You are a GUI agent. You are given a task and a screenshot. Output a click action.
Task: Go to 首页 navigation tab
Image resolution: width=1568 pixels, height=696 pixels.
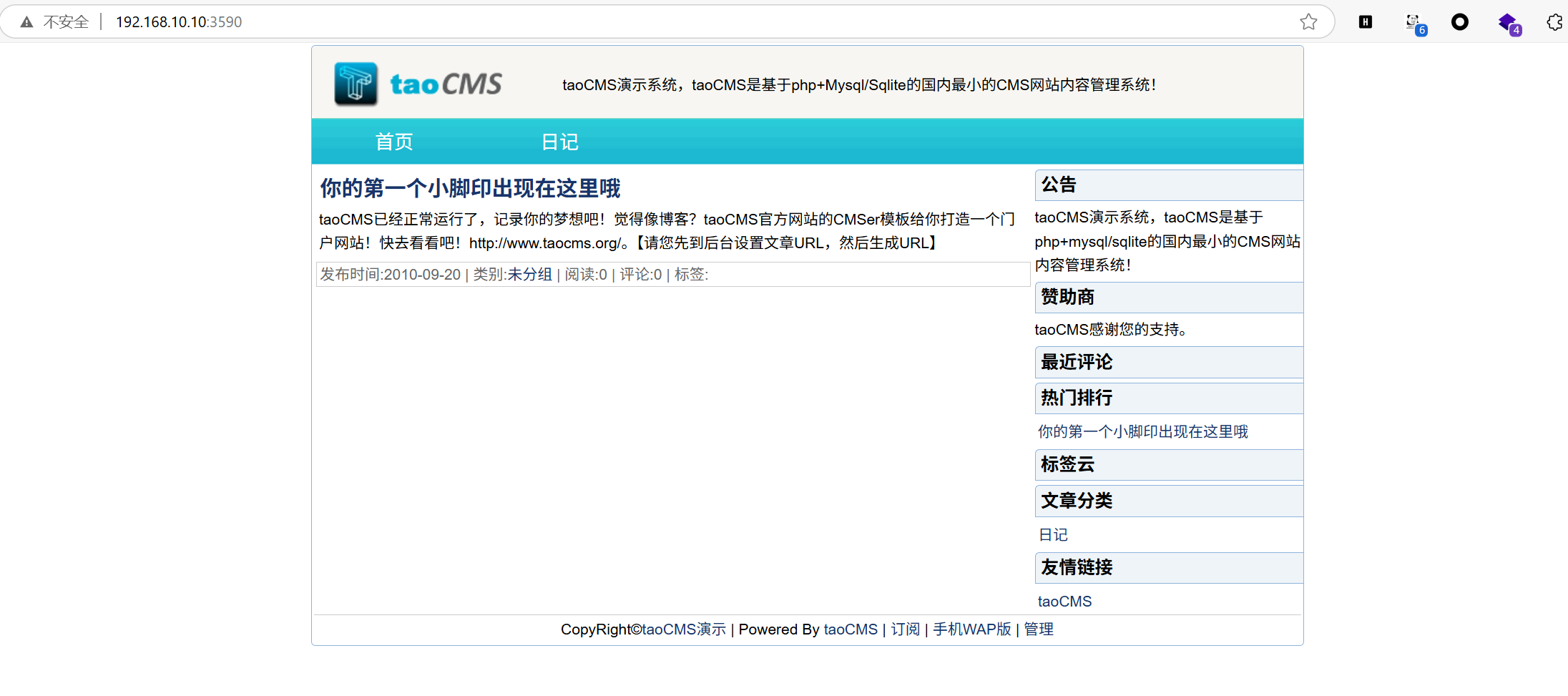[394, 142]
